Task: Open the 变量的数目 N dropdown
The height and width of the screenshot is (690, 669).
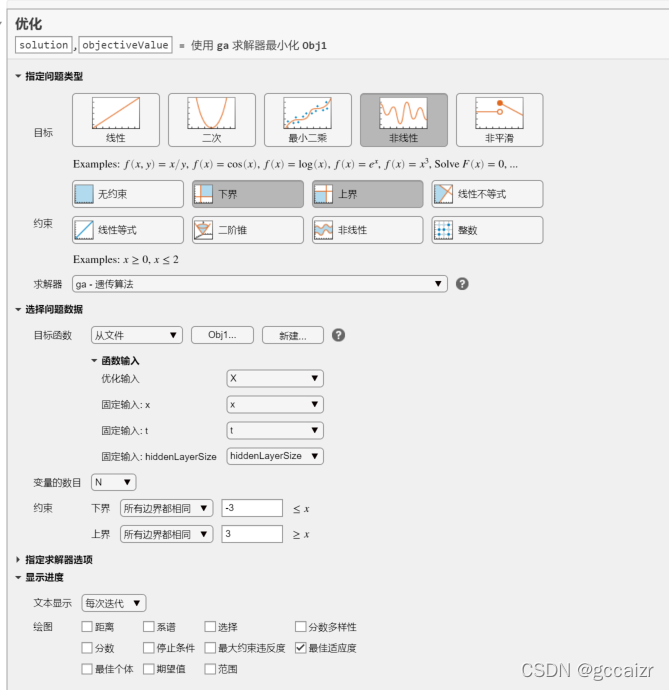Action: click(114, 482)
